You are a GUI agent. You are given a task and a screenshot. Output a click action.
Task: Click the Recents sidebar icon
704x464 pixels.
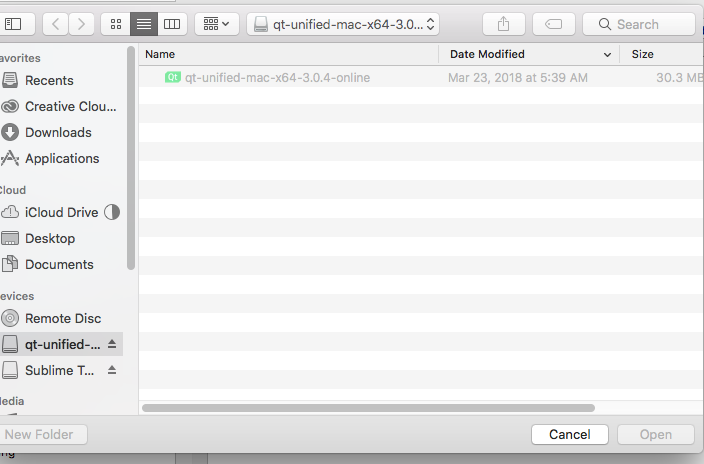[x=10, y=80]
